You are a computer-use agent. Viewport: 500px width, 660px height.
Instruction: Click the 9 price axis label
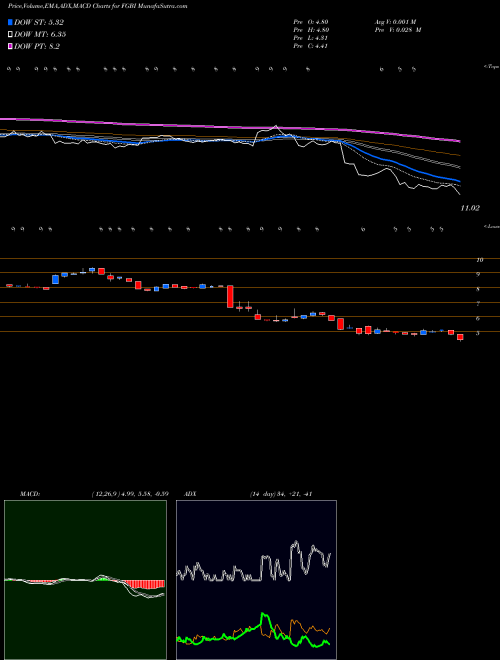coord(478,274)
